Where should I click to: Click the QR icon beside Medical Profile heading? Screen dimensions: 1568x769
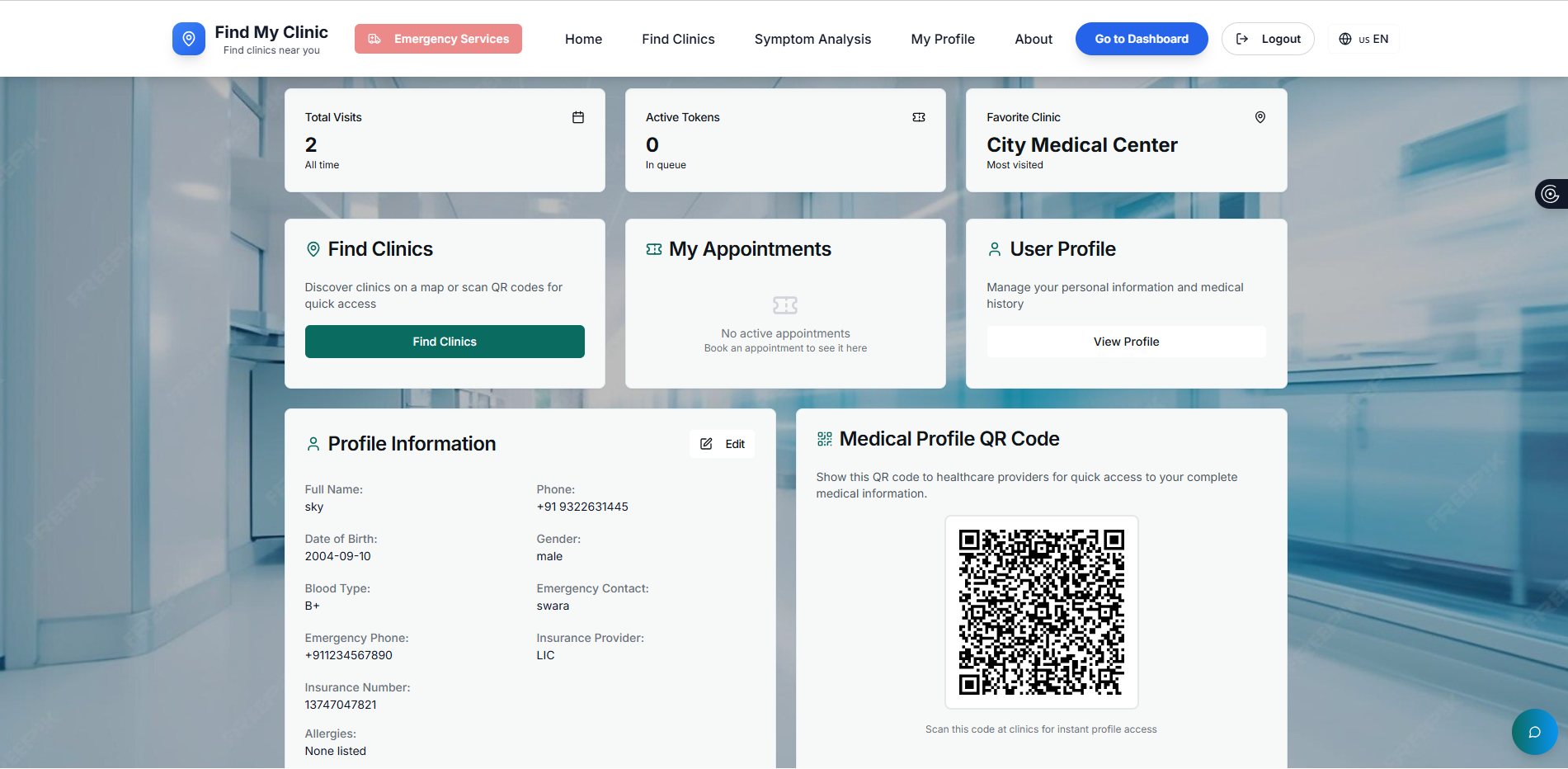825,439
